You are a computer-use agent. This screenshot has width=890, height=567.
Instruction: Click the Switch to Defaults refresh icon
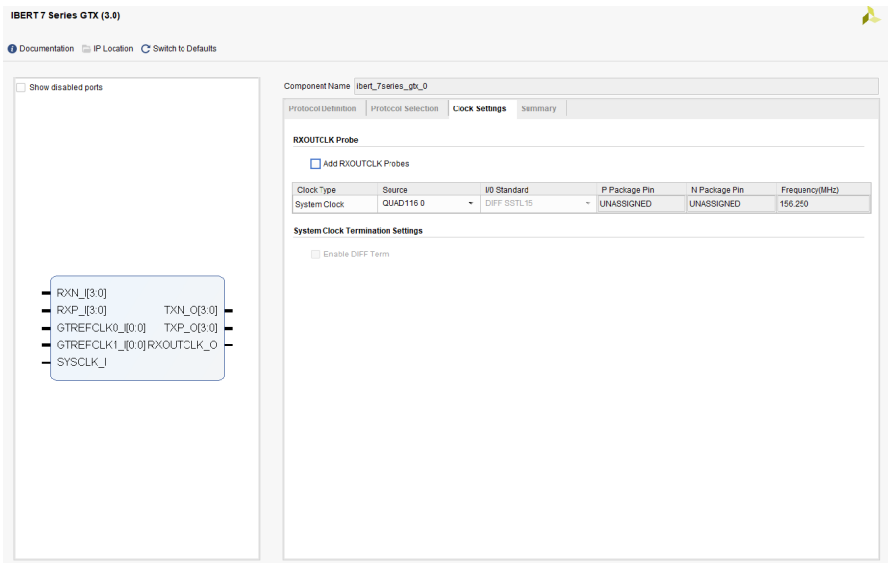(145, 49)
